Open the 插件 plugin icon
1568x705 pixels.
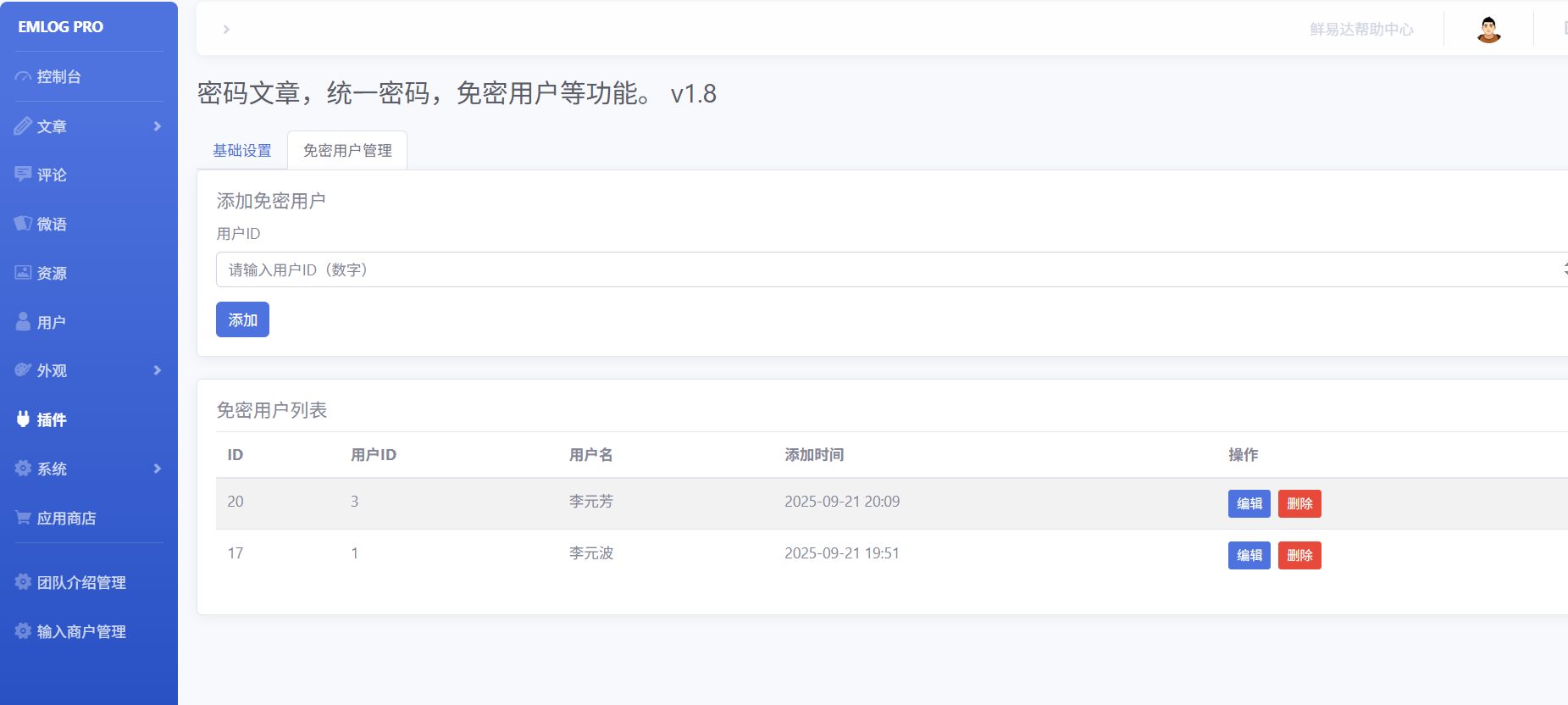[x=23, y=419]
